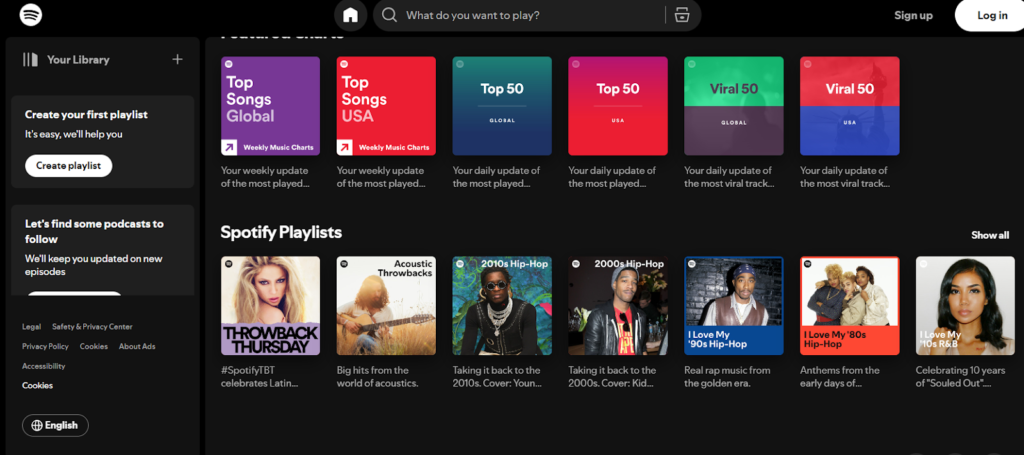The width and height of the screenshot is (1024, 455).
Task: Click 'Celebrating 10 years of Souled Out' text
Action: (x=960, y=377)
